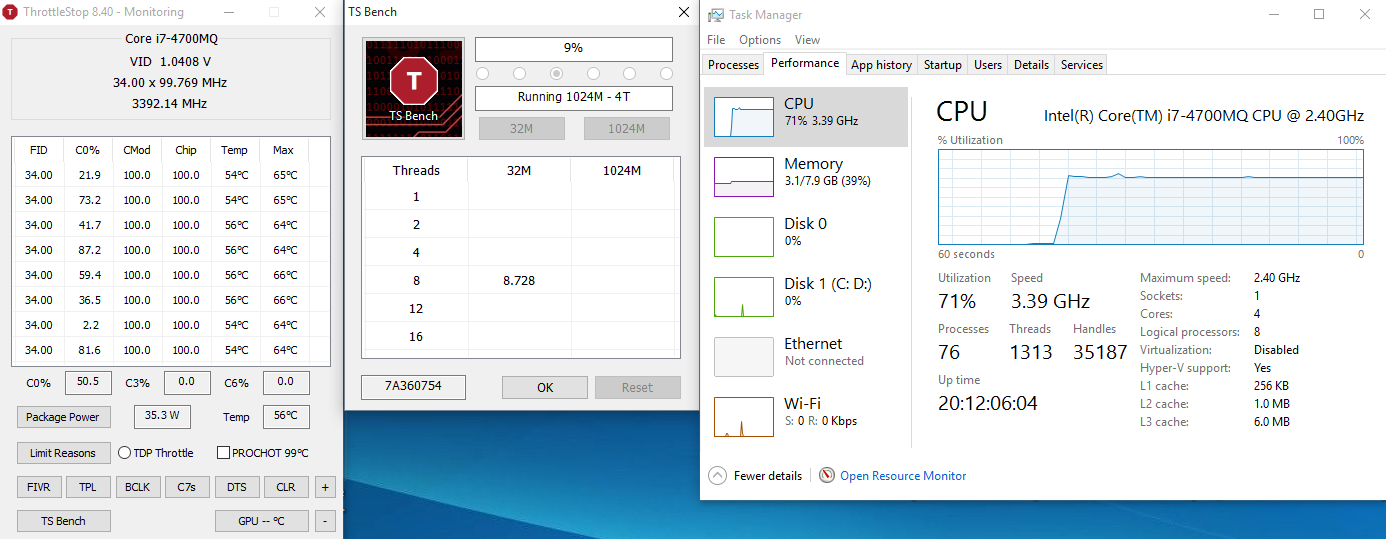Click the C3% value box
The height and width of the screenshot is (539, 1386).
tap(187, 382)
